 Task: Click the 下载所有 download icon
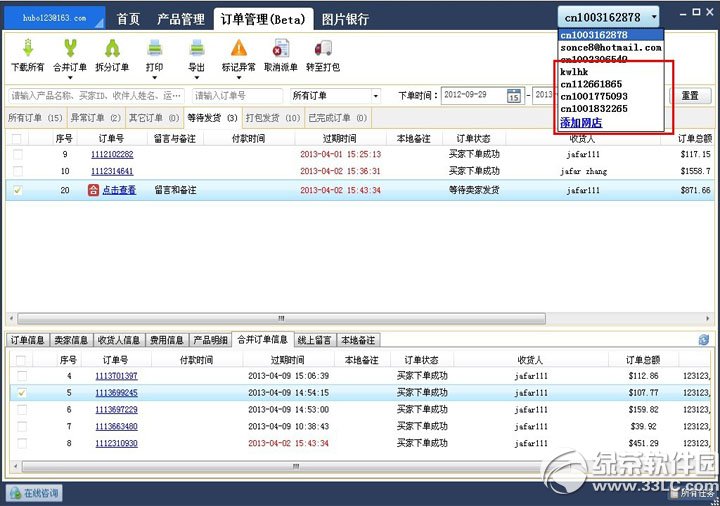[28, 48]
